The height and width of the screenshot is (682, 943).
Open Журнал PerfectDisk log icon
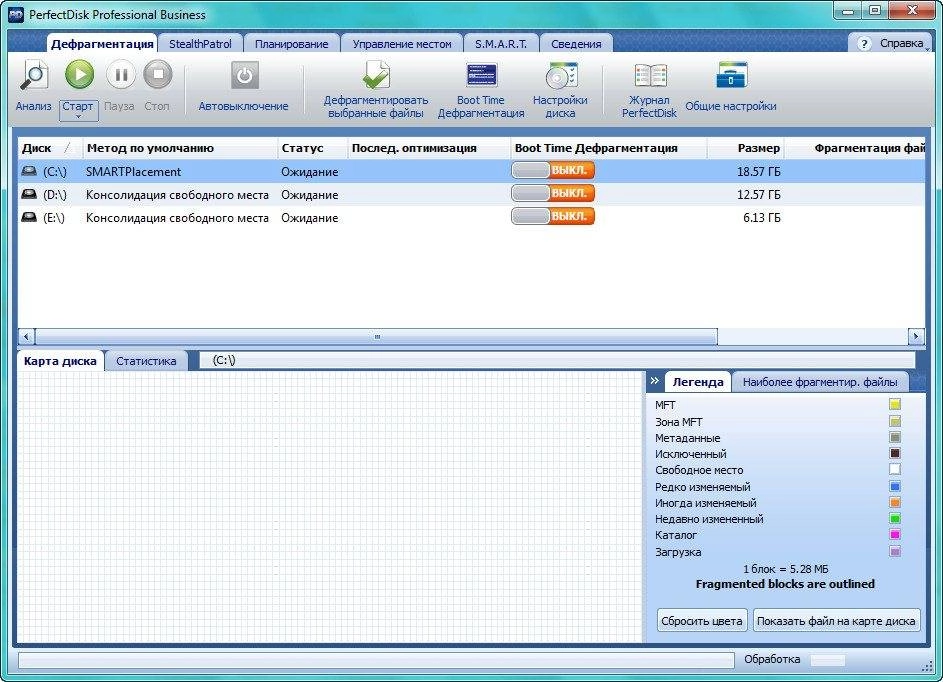pos(650,76)
